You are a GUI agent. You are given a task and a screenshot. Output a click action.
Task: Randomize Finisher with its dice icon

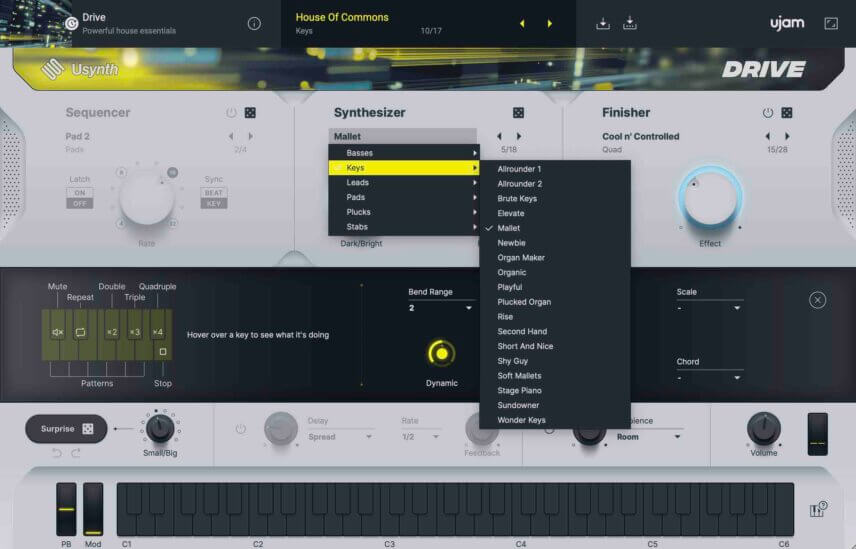coord(787,112)
